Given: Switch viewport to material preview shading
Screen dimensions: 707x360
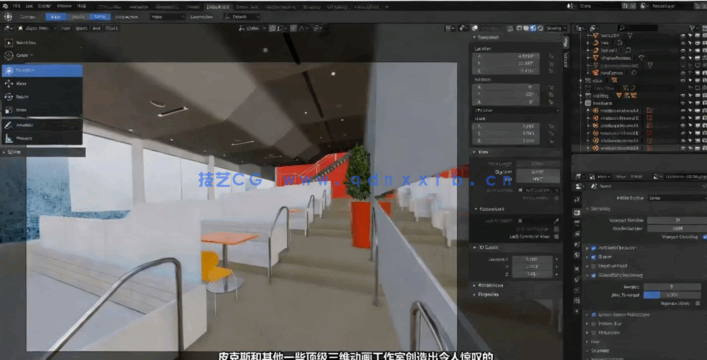Looking at the screenshot, I should (533, 28).
